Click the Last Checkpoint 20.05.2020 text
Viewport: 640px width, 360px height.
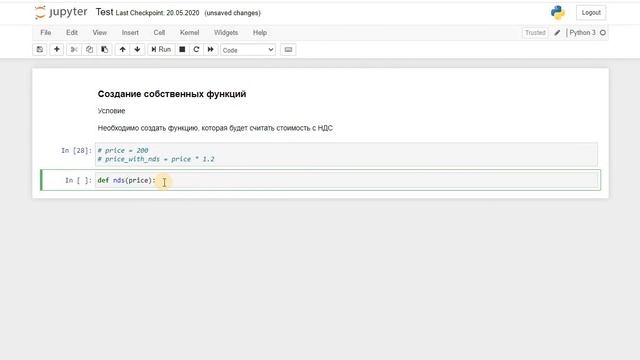[x=158, y=13]
